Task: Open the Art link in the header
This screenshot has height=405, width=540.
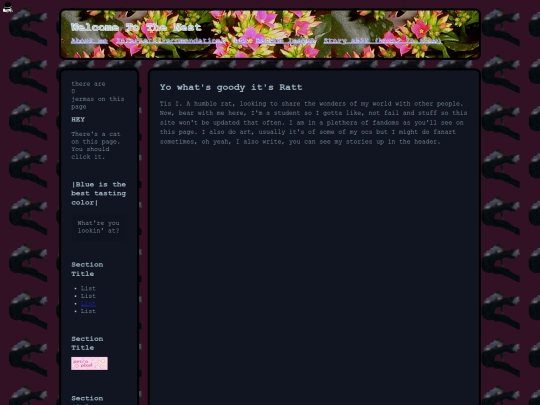Action: click(x=240, y=41)
